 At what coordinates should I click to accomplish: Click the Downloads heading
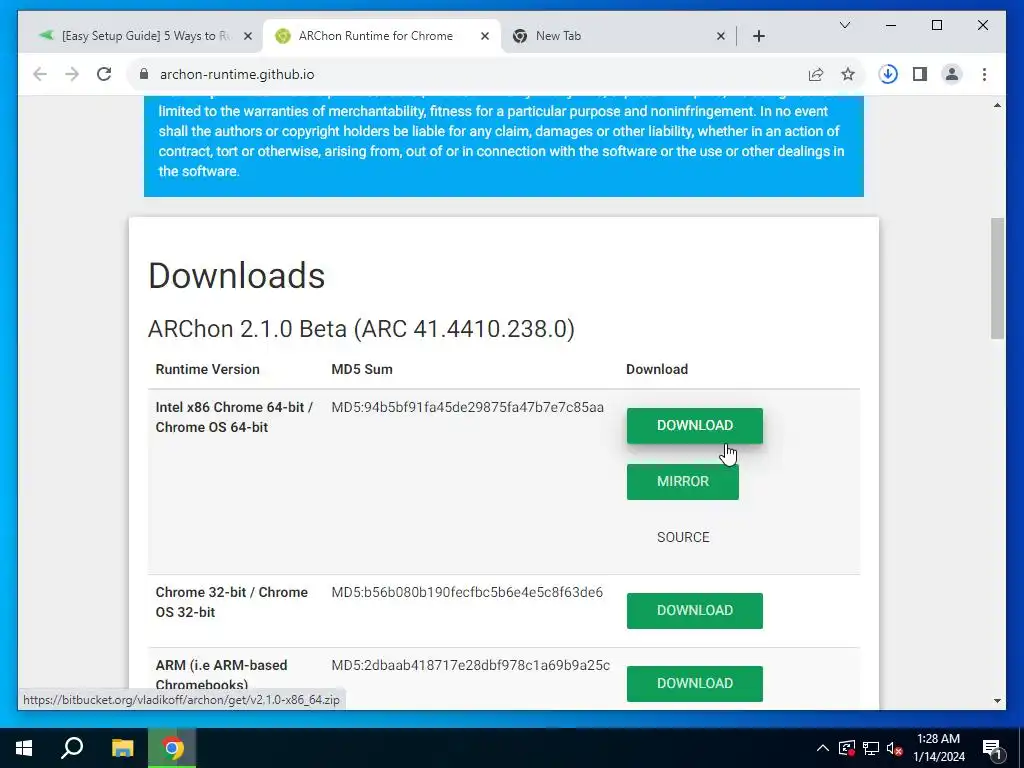(x=236, y=276)
